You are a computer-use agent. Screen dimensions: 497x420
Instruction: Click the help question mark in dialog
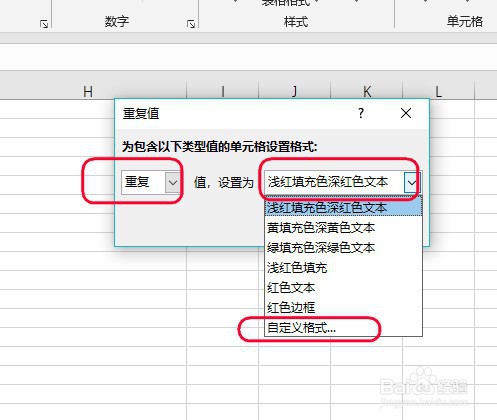click(361, 113)
